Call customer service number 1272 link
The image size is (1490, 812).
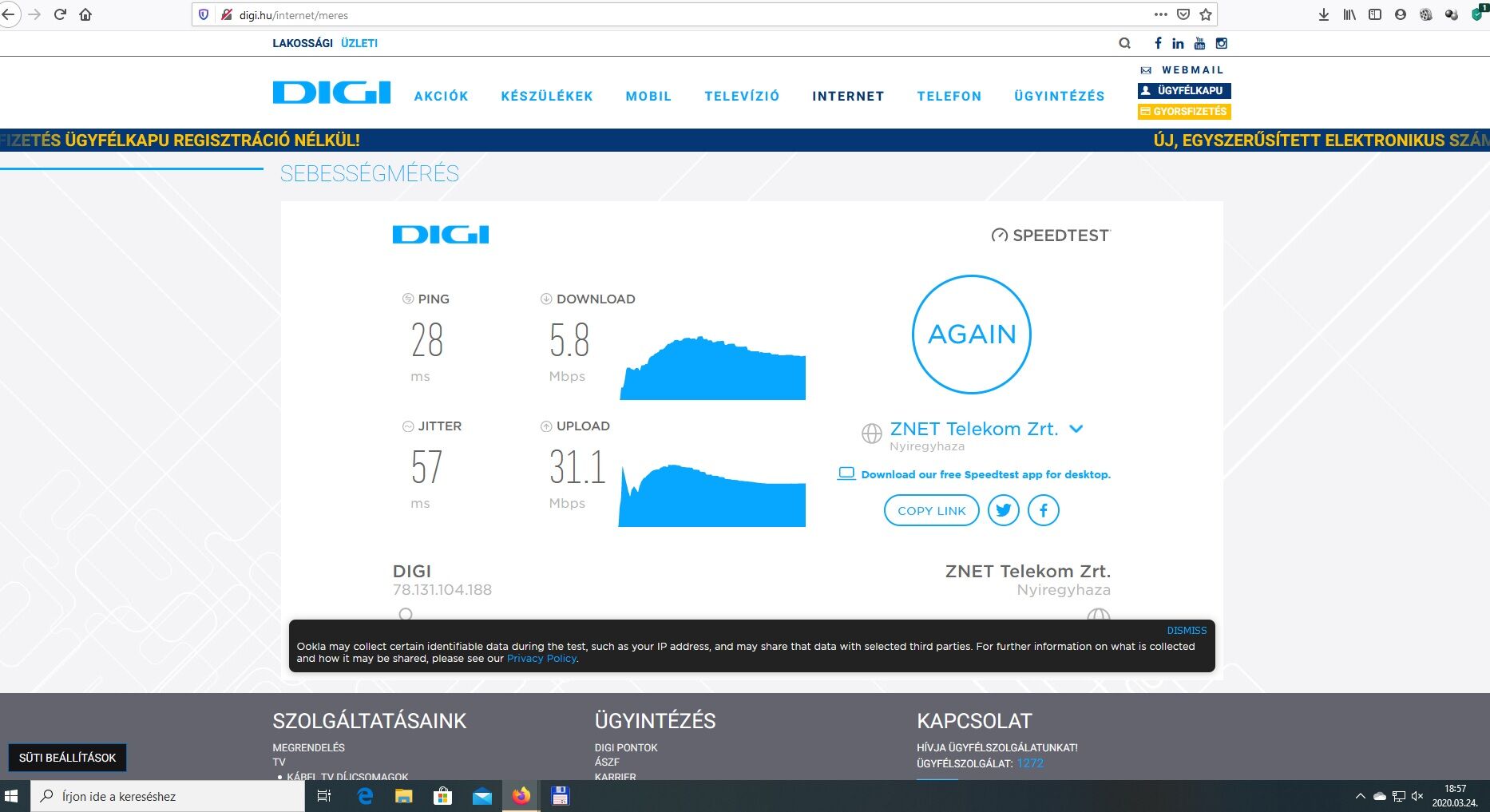1030,763
